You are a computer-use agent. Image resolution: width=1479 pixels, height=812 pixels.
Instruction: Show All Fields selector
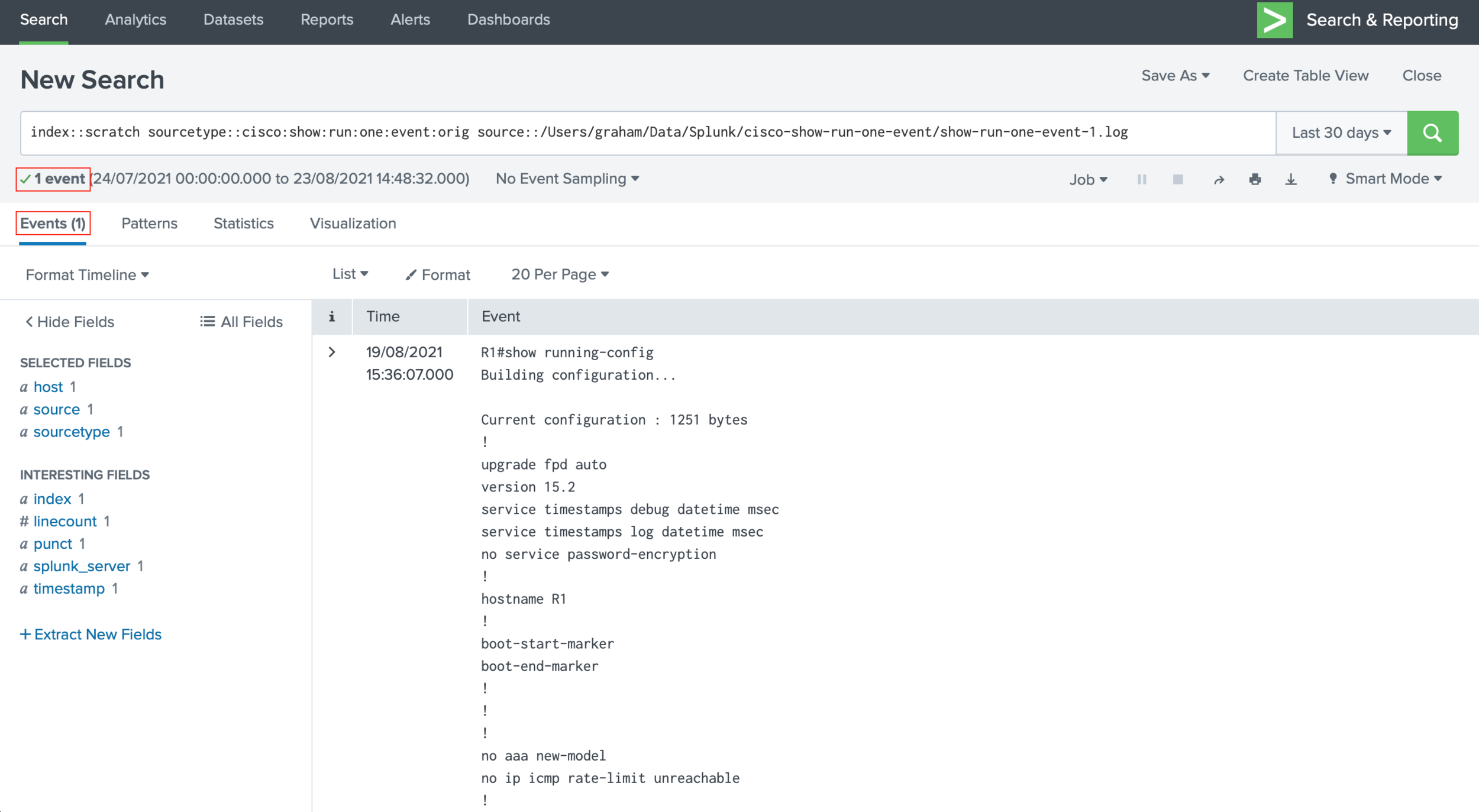(241, 322)
